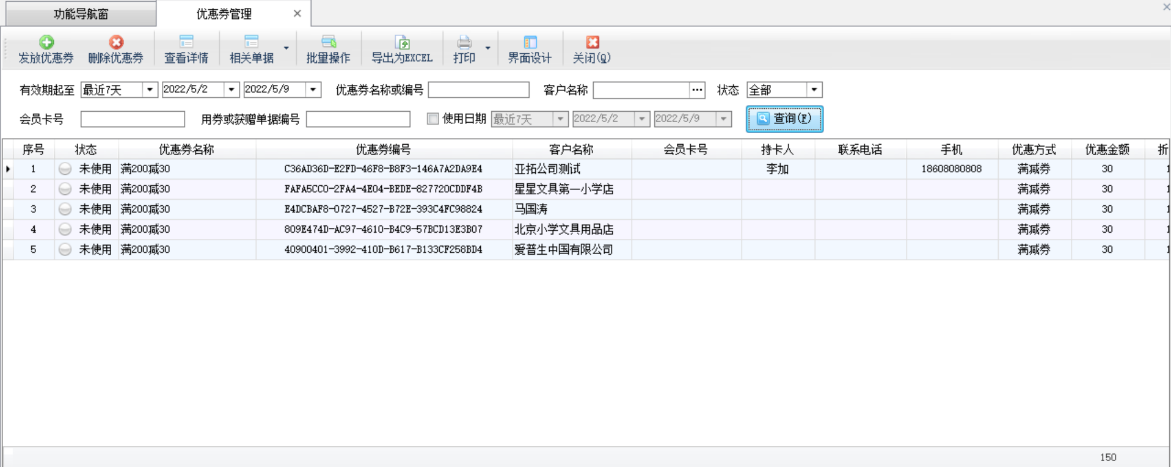Click the 删除优惠券 red delete icon

point(115,42)
